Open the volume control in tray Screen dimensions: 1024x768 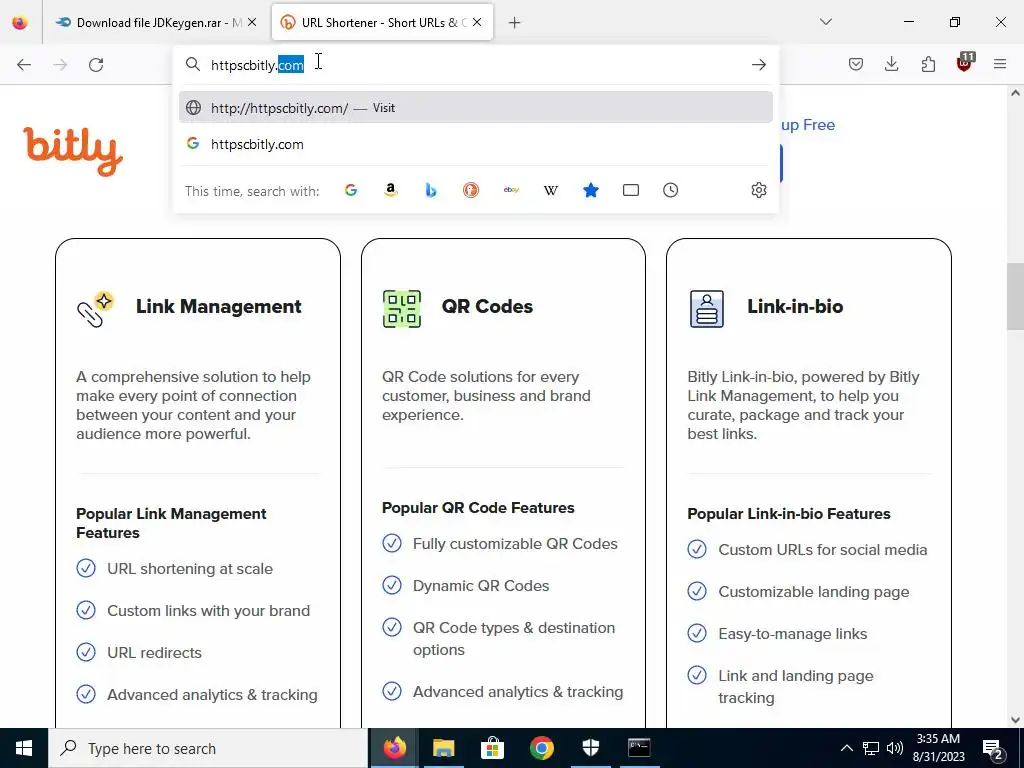click(x=895, y=748)
